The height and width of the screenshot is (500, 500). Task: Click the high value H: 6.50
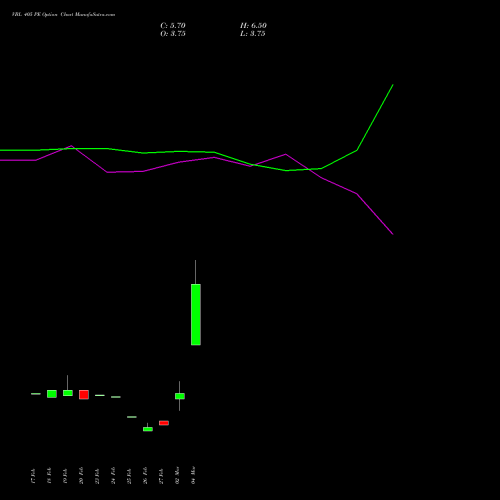point(253,26)
